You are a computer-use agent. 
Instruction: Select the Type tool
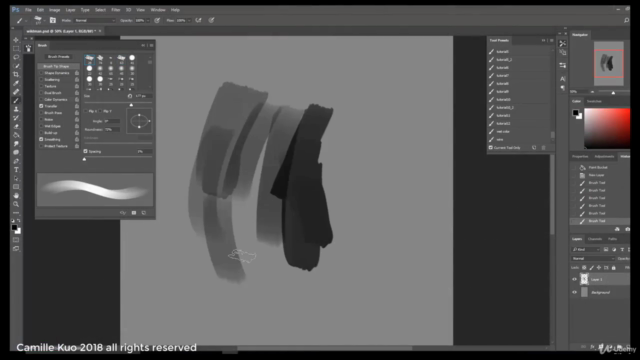click(x=16, y=170)
